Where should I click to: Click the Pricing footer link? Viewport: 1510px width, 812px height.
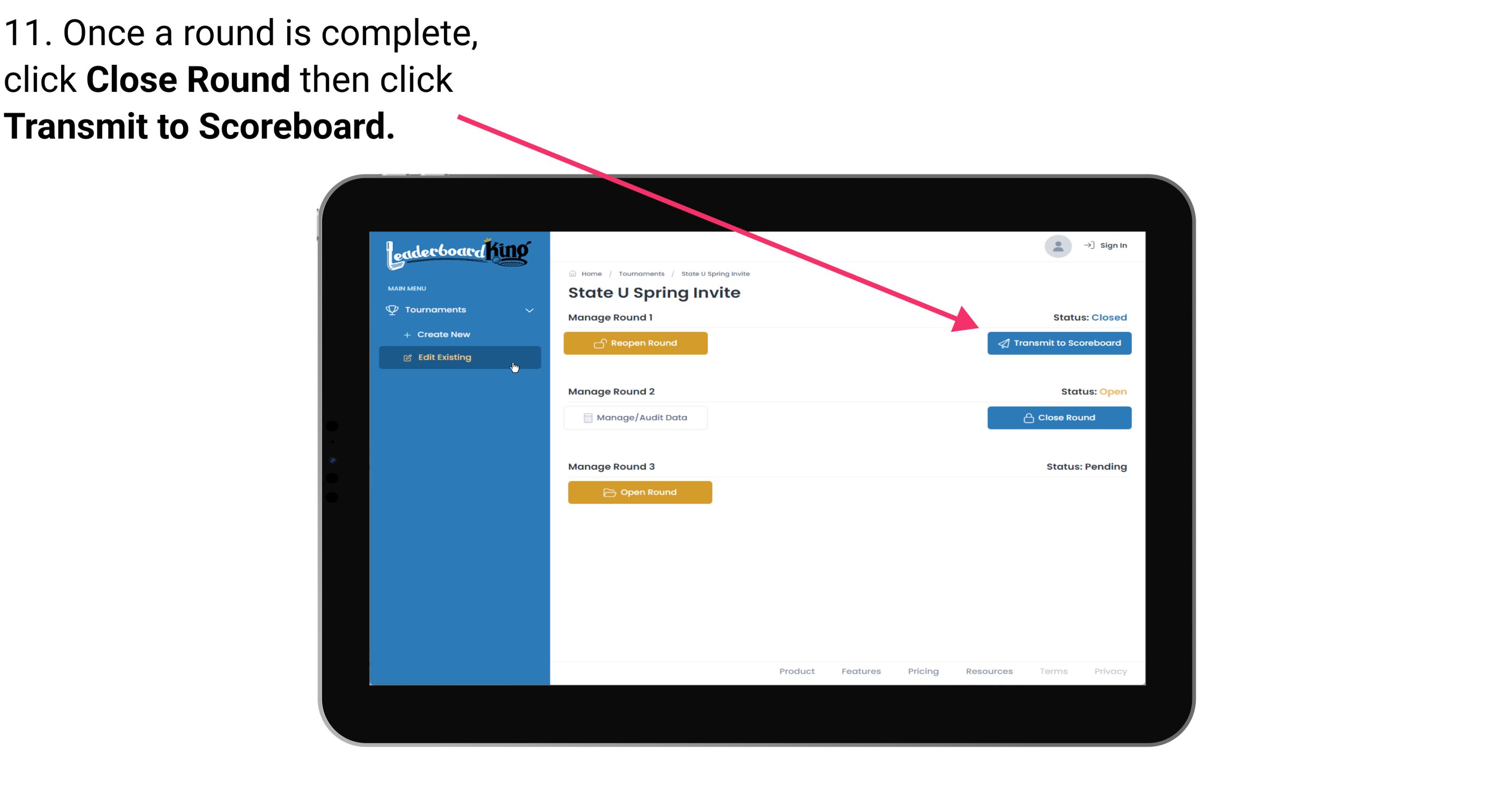point(923,670)
